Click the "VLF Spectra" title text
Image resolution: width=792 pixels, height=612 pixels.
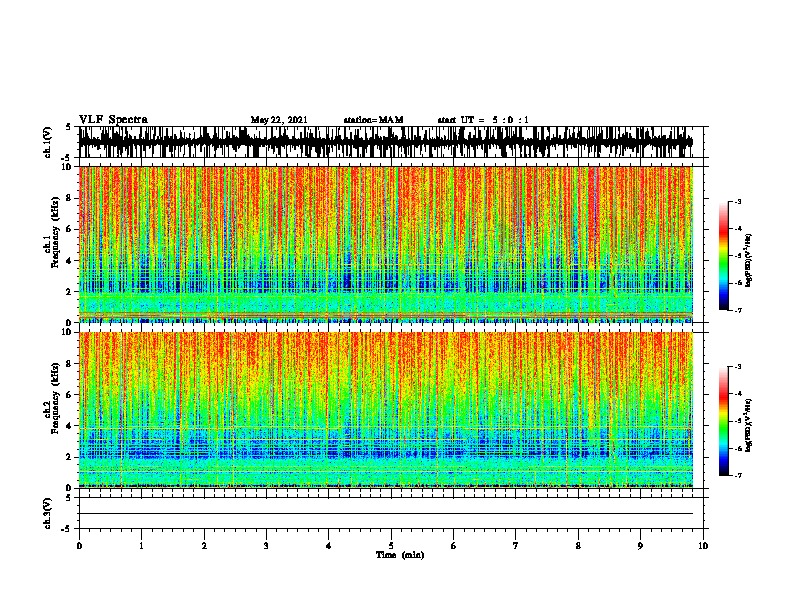point(113,120)
